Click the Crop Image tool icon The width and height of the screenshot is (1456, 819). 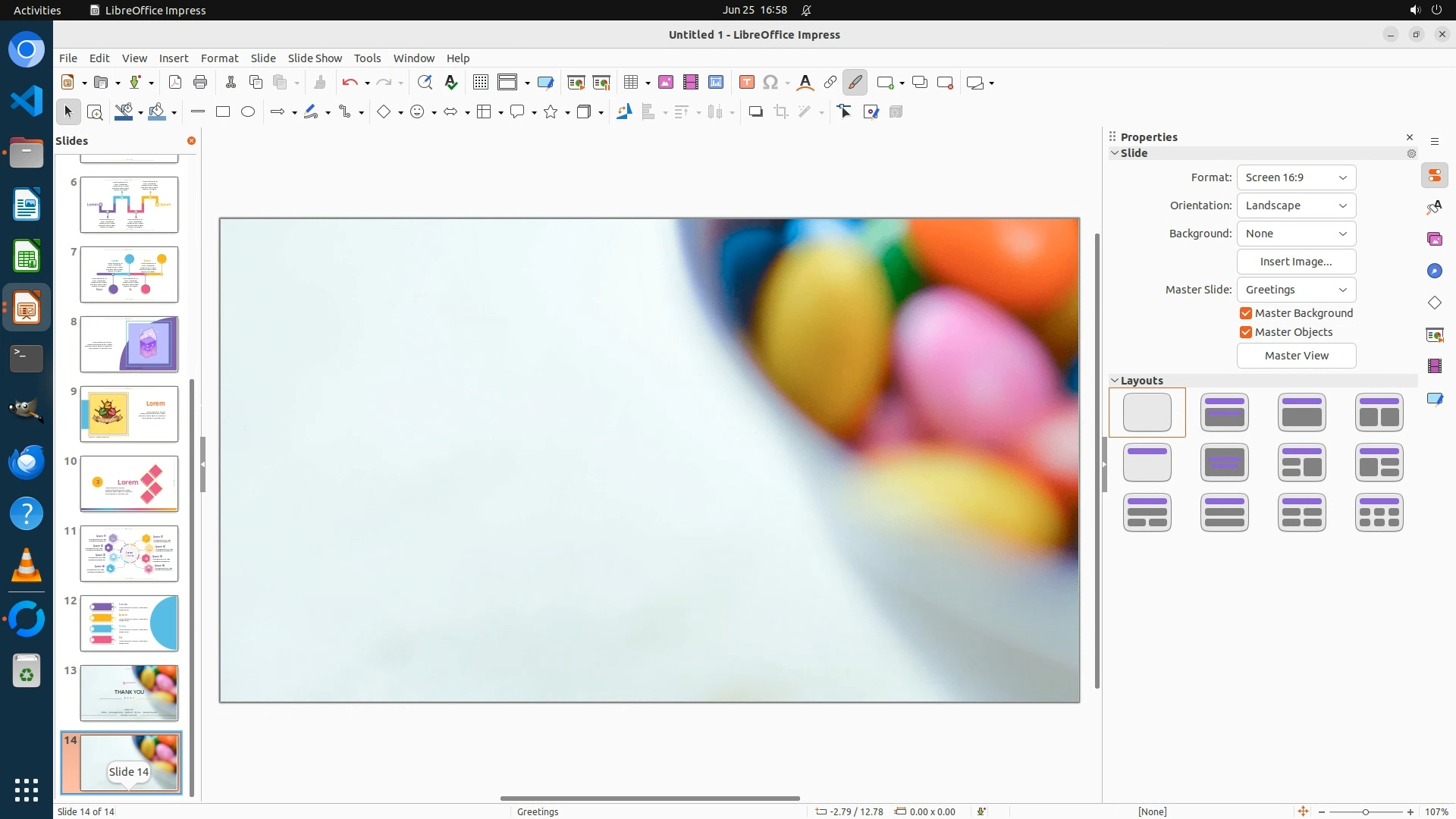[x=780, y=112]
